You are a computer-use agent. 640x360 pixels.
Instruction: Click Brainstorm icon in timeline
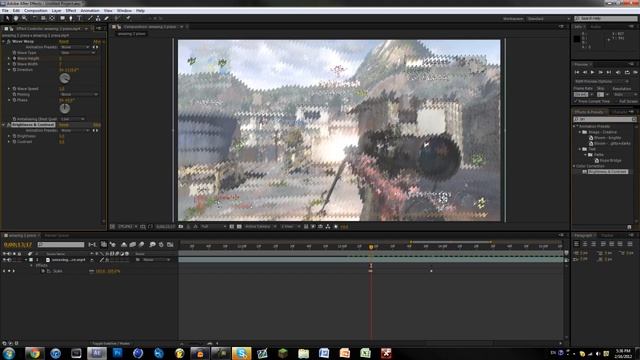(152, 244)
